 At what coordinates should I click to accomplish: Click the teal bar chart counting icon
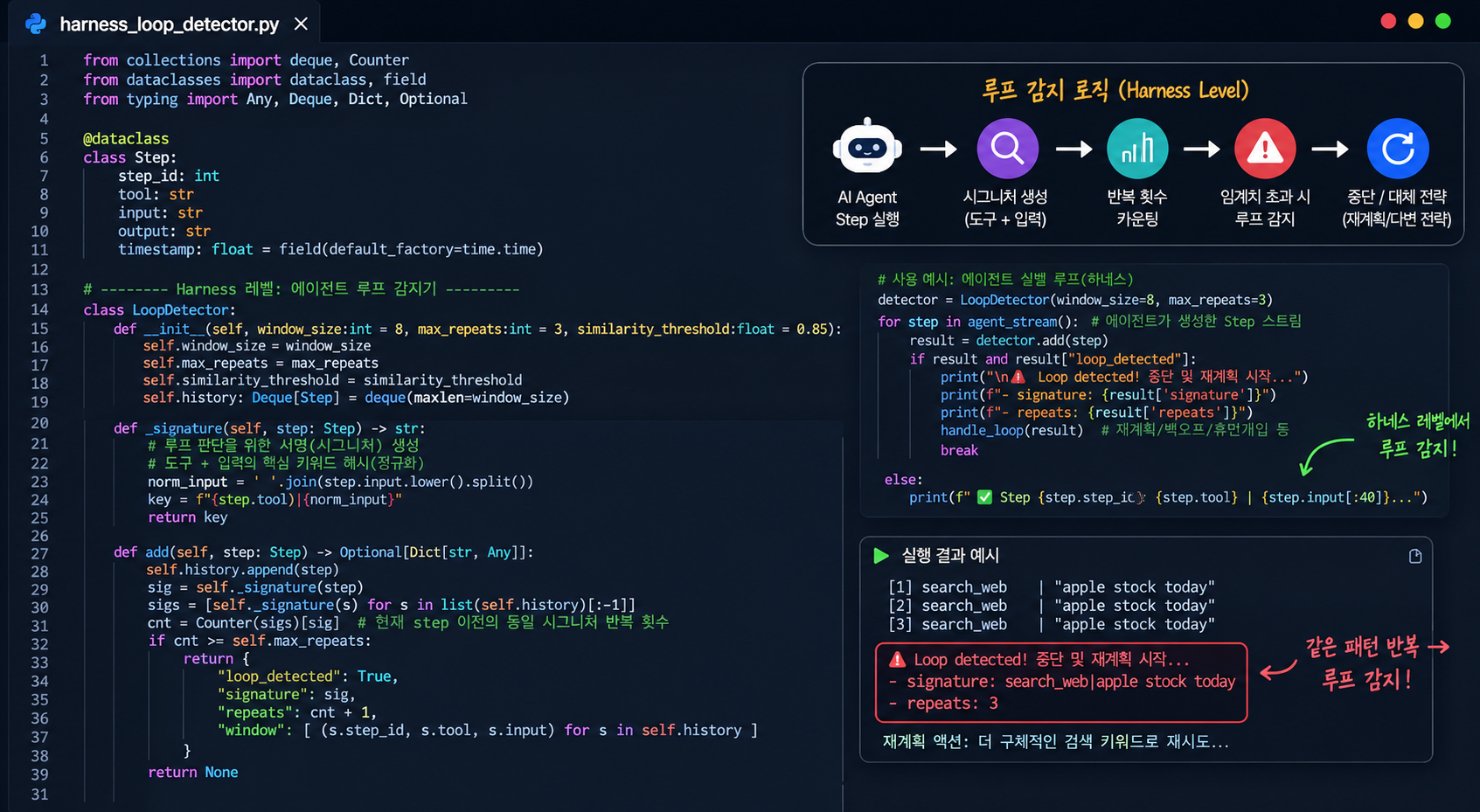[x=1137, y=149]
